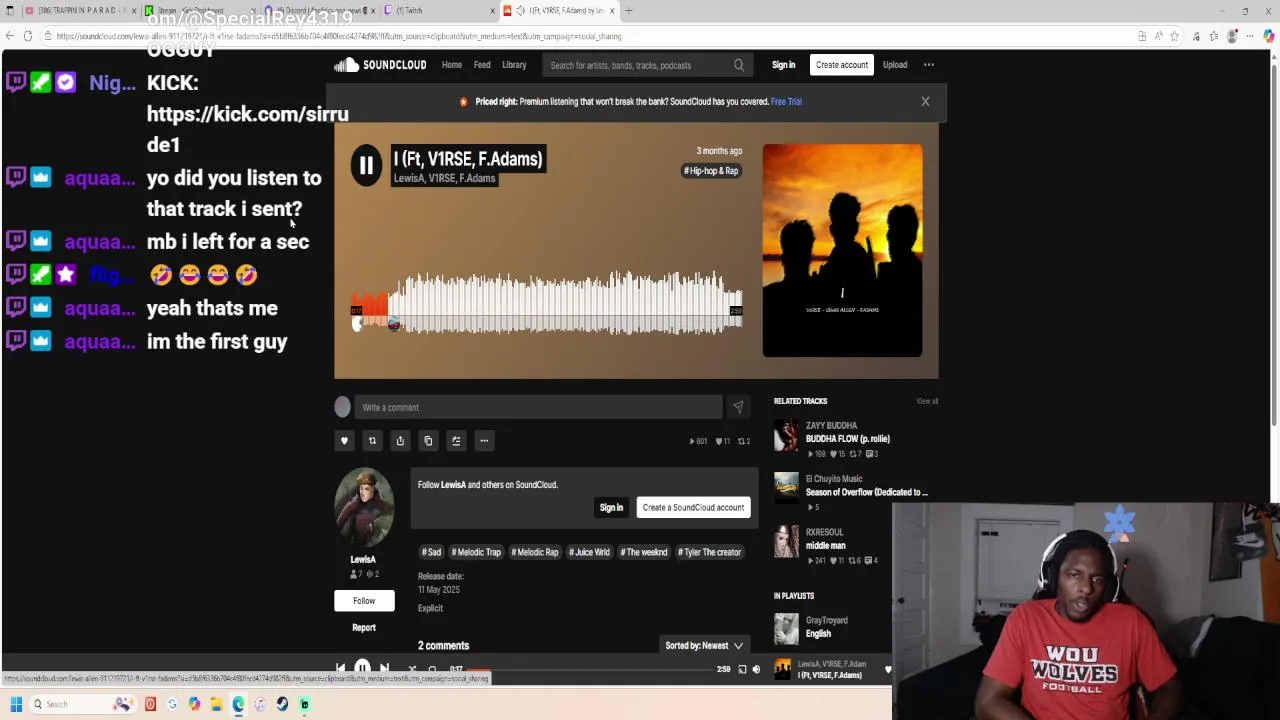Screen dimensions: 1280x720
Task: Click the volume speaker icon
Action: point(756,669)
